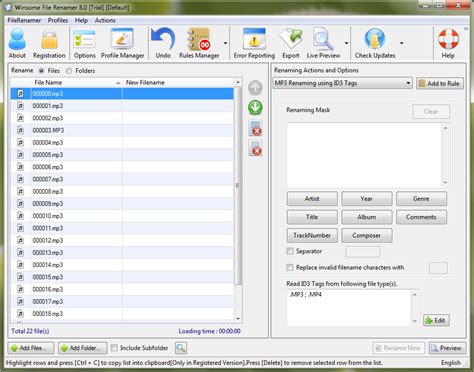Image resolution: width=474 pixels, height=372 pixels.
Task: Open the FileRenamer menu
Action: pyautogui.click(x=24, y=20)
